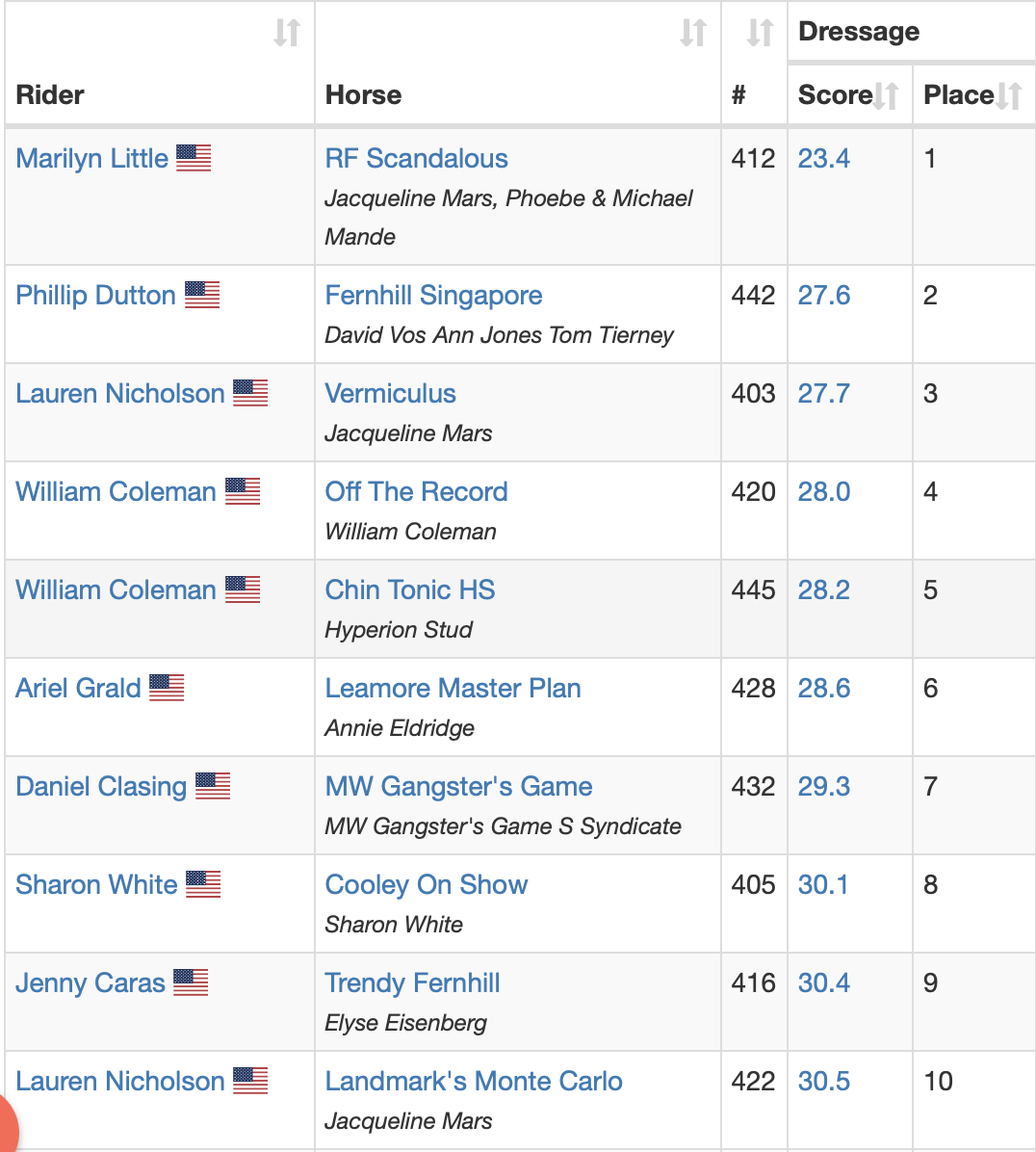Image resolution: width=1036 pixels, height=1152 pixels.
Task: View score 30.1 for Cooley On Show
Action: tap(823, 884)
